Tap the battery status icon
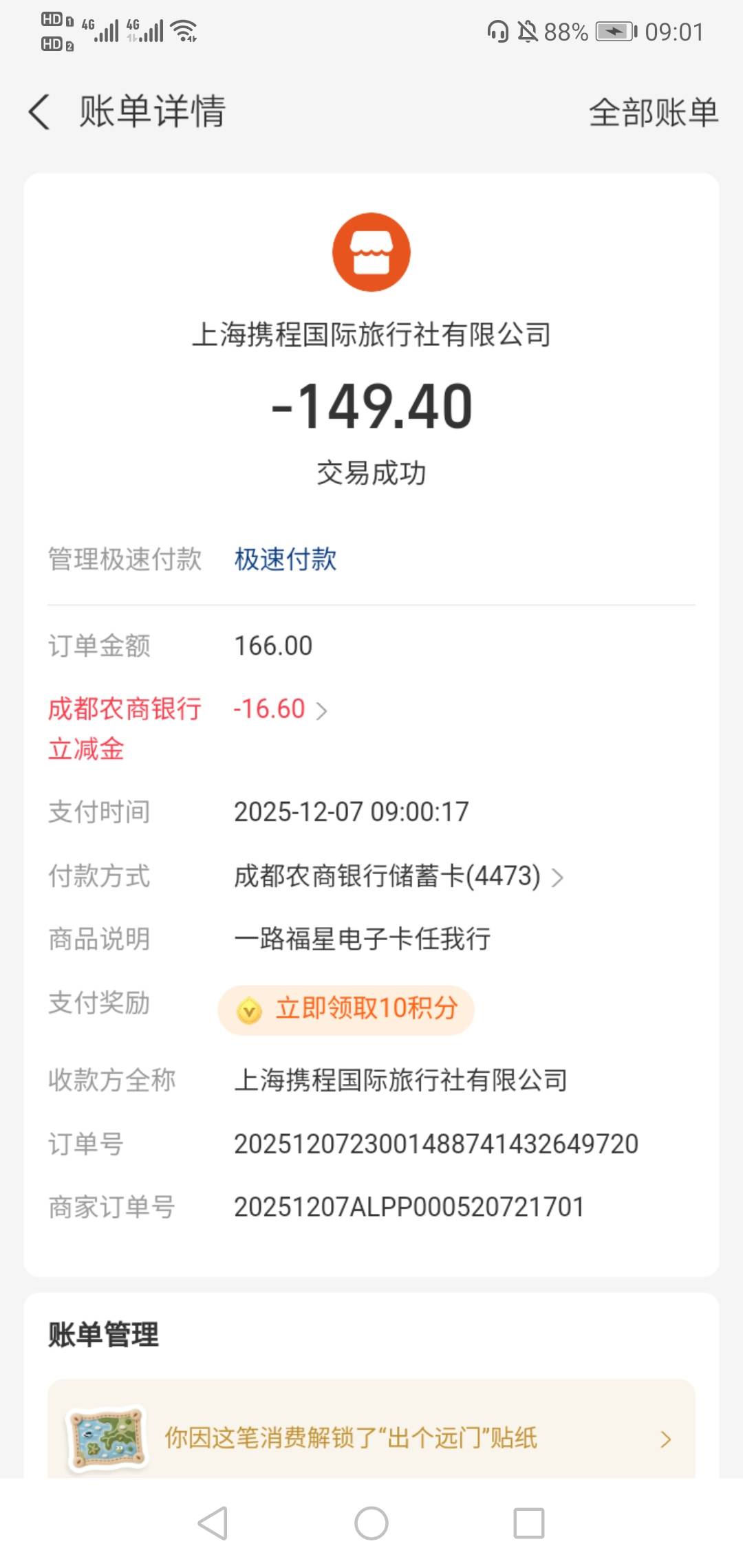Viewport: 743px width, 1568px height. tap(616, 32)
